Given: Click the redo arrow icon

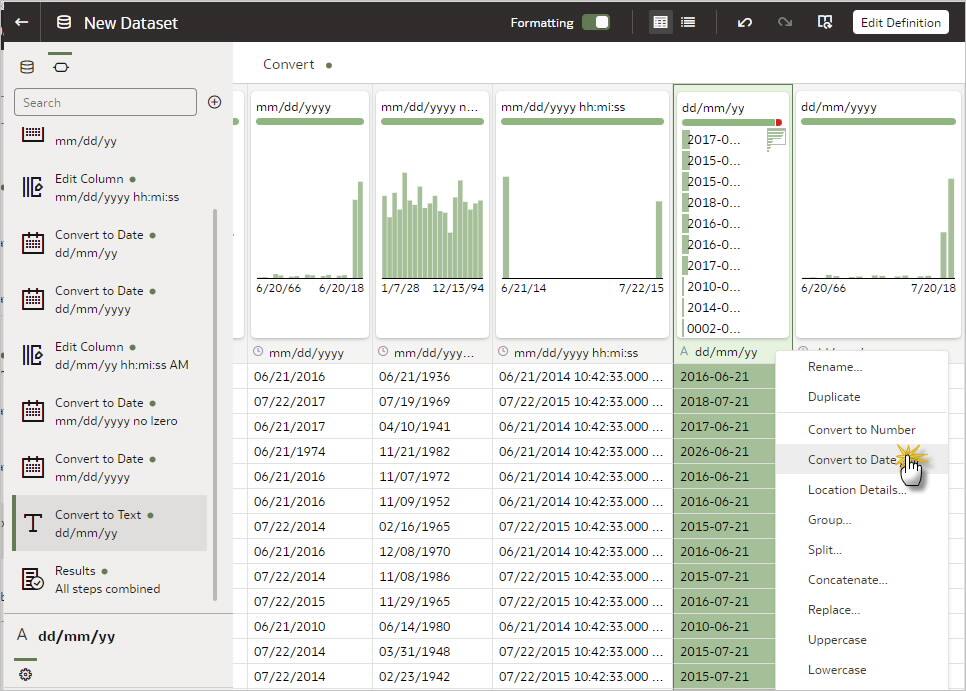Looking at the screenshot, I should tap(785, 22).
